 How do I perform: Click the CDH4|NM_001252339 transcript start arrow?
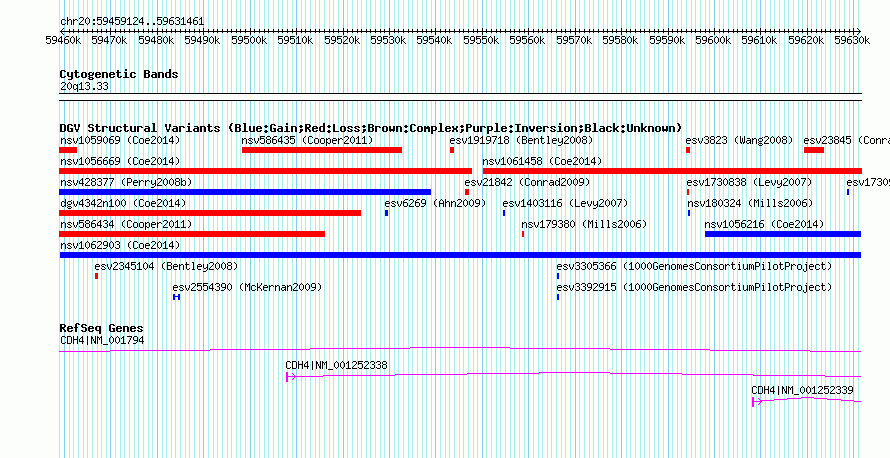[x=757, y=402]
